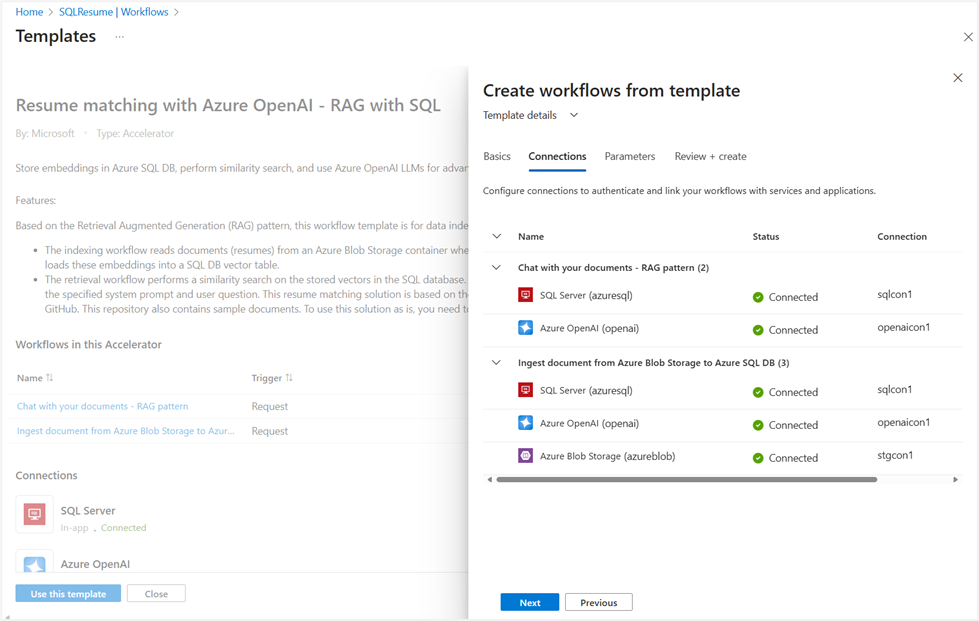The width and height of the screenshot is (979, 621).
Task: Select openaicon1 connection in Ingest document group
Action: [903, 422]
